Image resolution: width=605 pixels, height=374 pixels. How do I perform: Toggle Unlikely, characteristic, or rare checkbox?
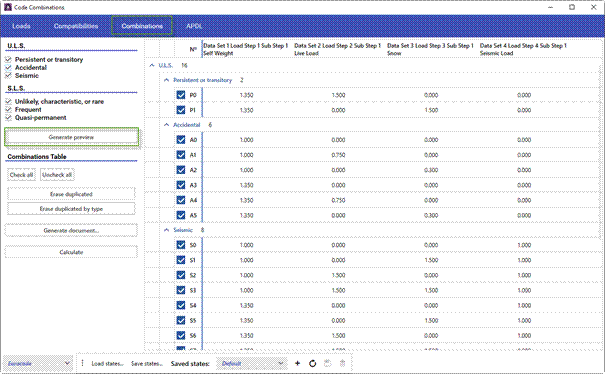[x=8, y=102]
